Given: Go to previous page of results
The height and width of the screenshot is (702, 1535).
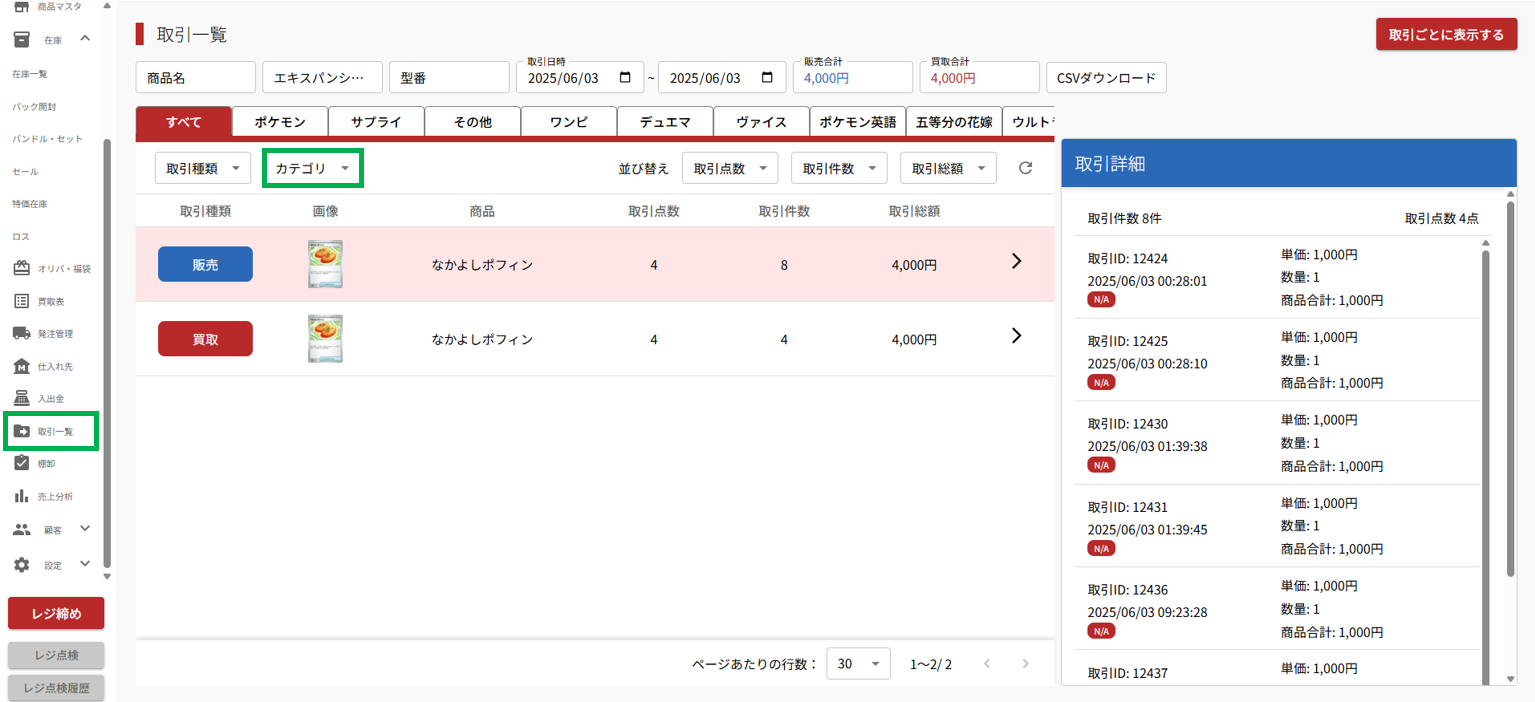Looking at the screenshot, I should coord(987,664).
